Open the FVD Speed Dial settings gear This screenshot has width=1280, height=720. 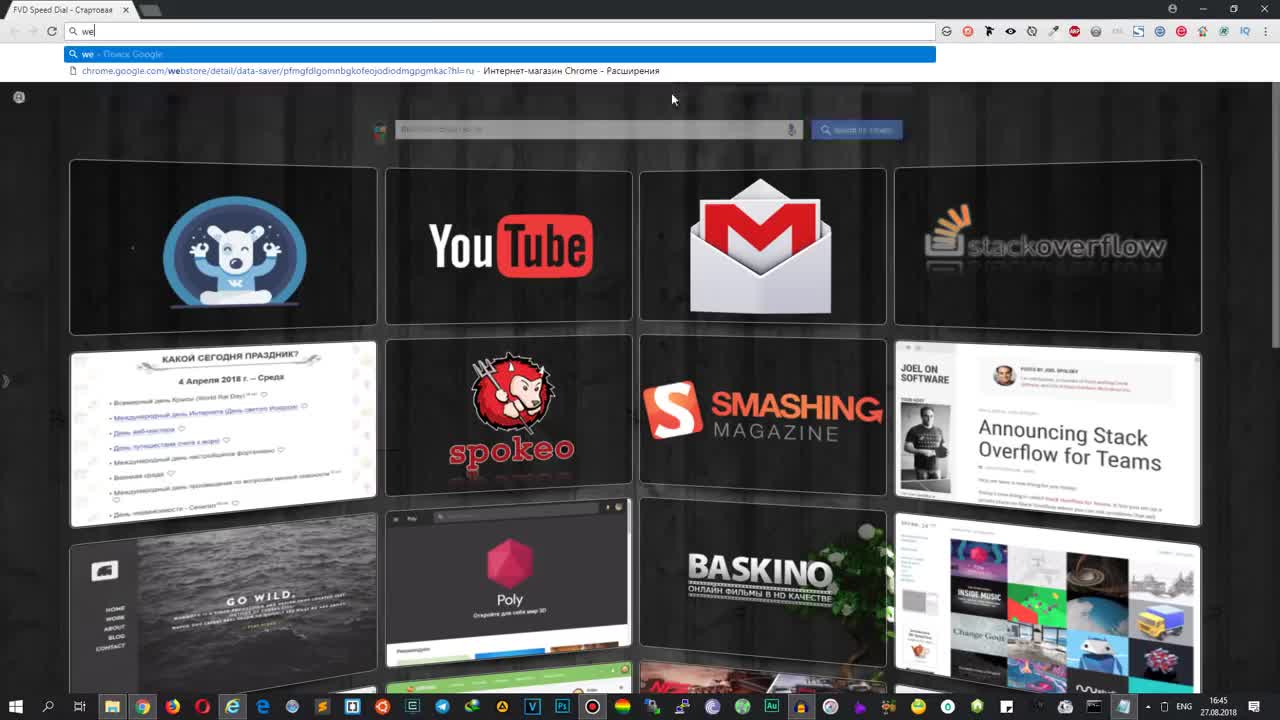point(18,97)
